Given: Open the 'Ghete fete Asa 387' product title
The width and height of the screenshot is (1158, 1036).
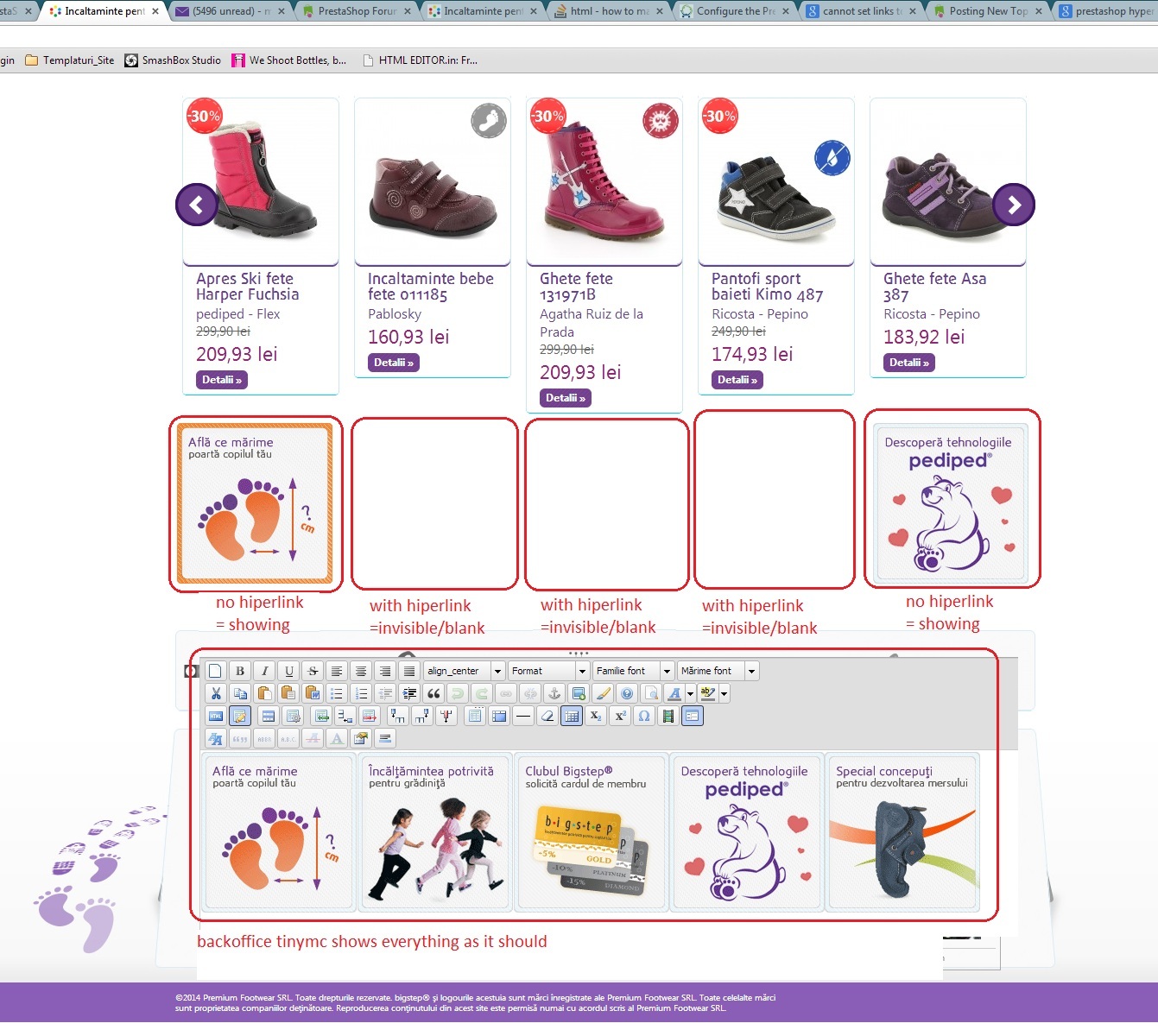Looking at the screenshot, I should click(x=934, y=287).
